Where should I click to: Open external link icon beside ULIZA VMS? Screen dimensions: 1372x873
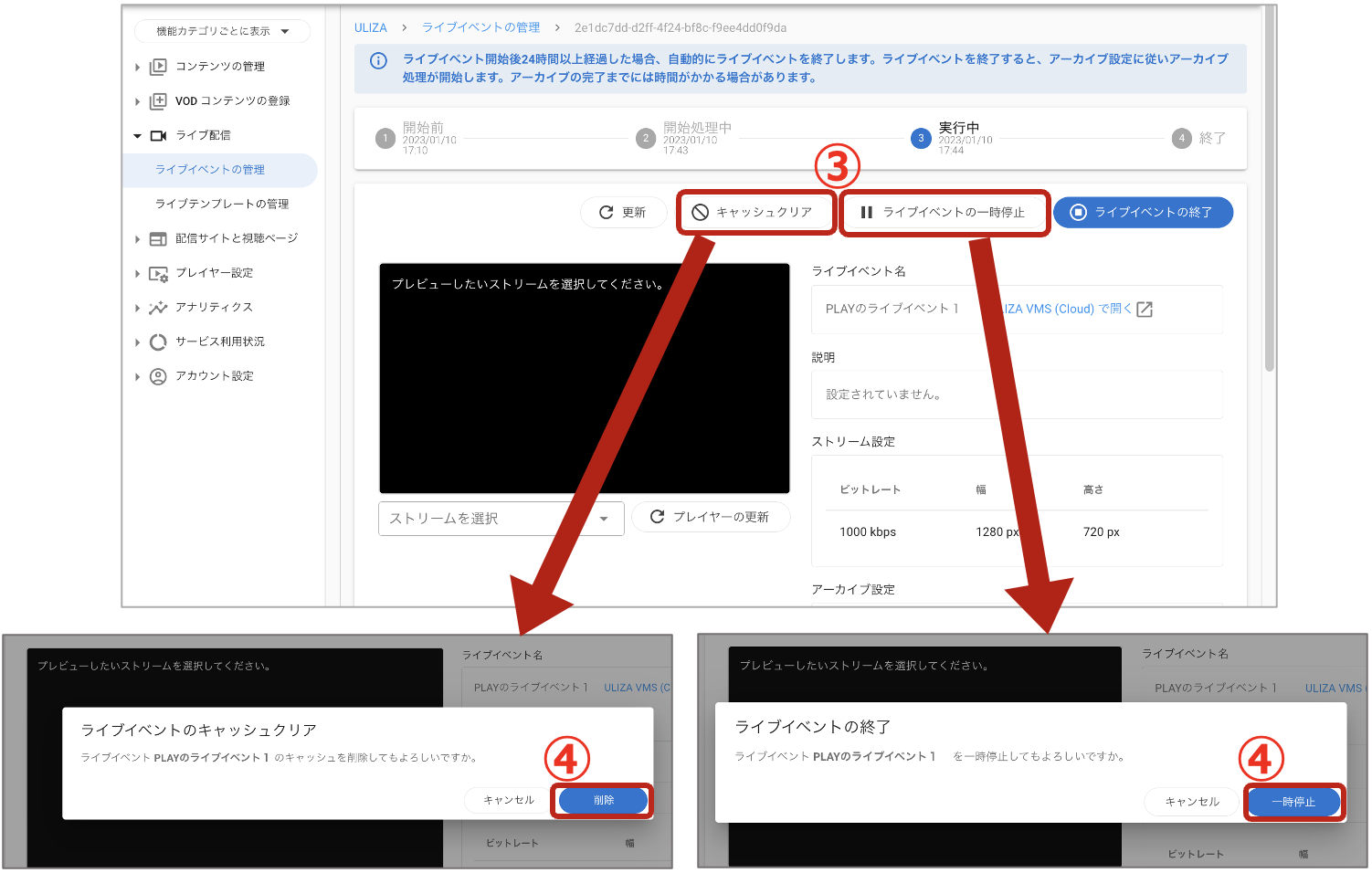pos(1145,310)
